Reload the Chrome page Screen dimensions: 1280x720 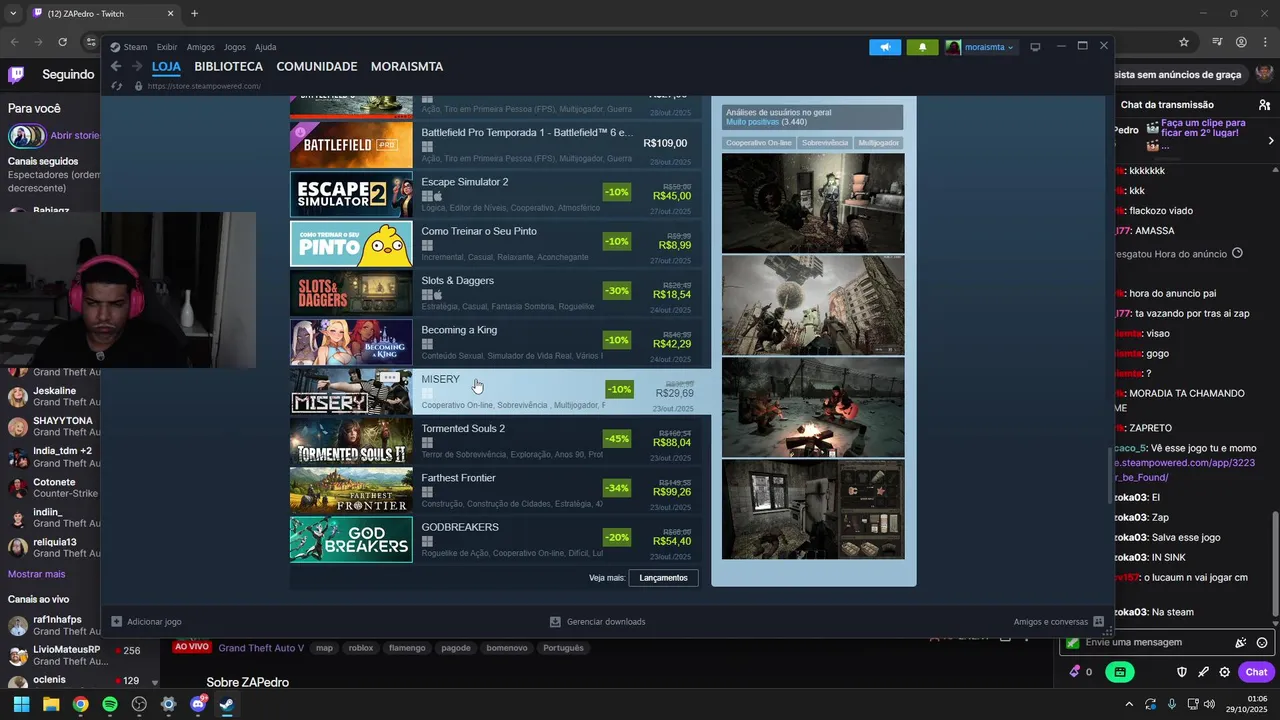click(x=62, y=42)
